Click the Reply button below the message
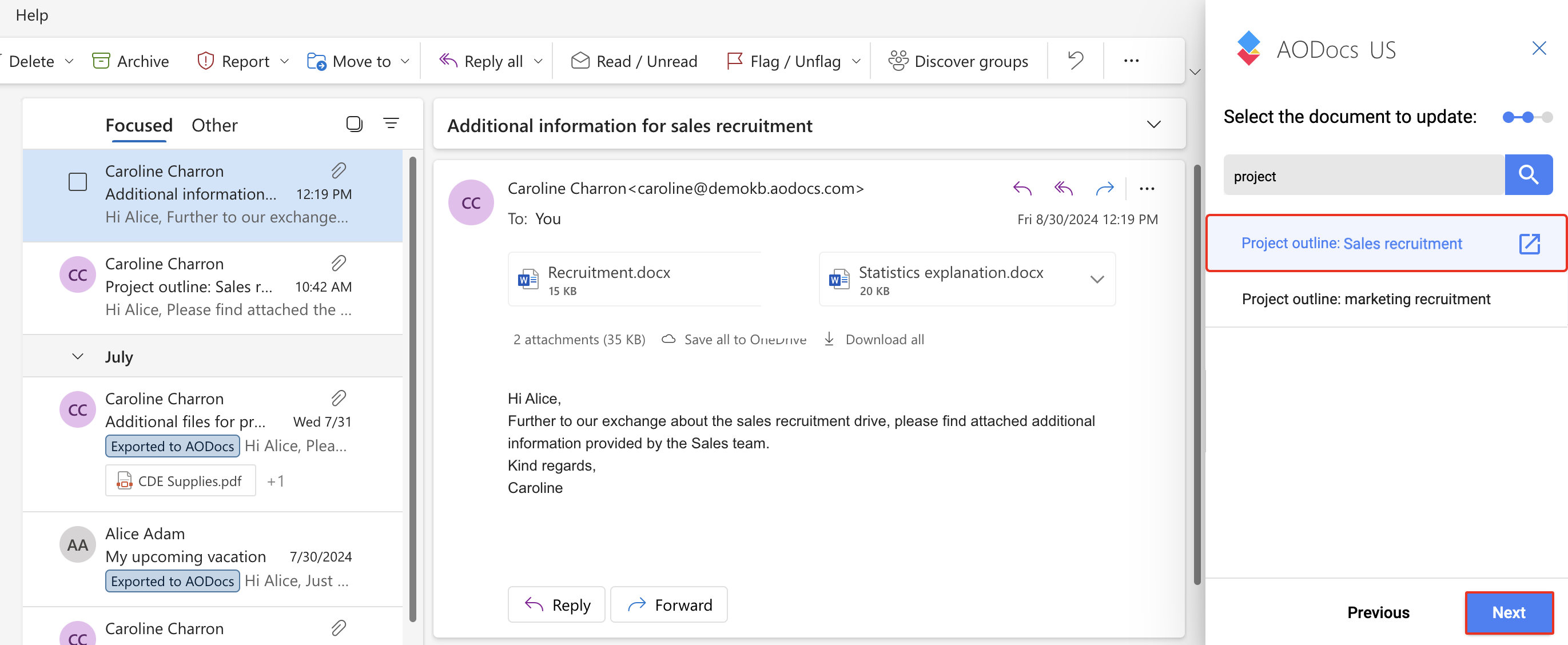The height and width of the screenshot is (645, 1568). click(x=556, y=604)
